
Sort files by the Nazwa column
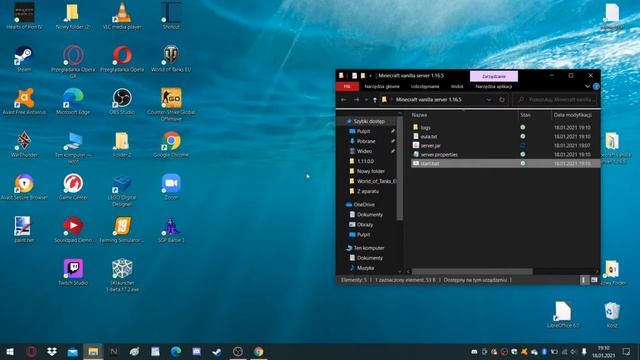tap(419, 115)
